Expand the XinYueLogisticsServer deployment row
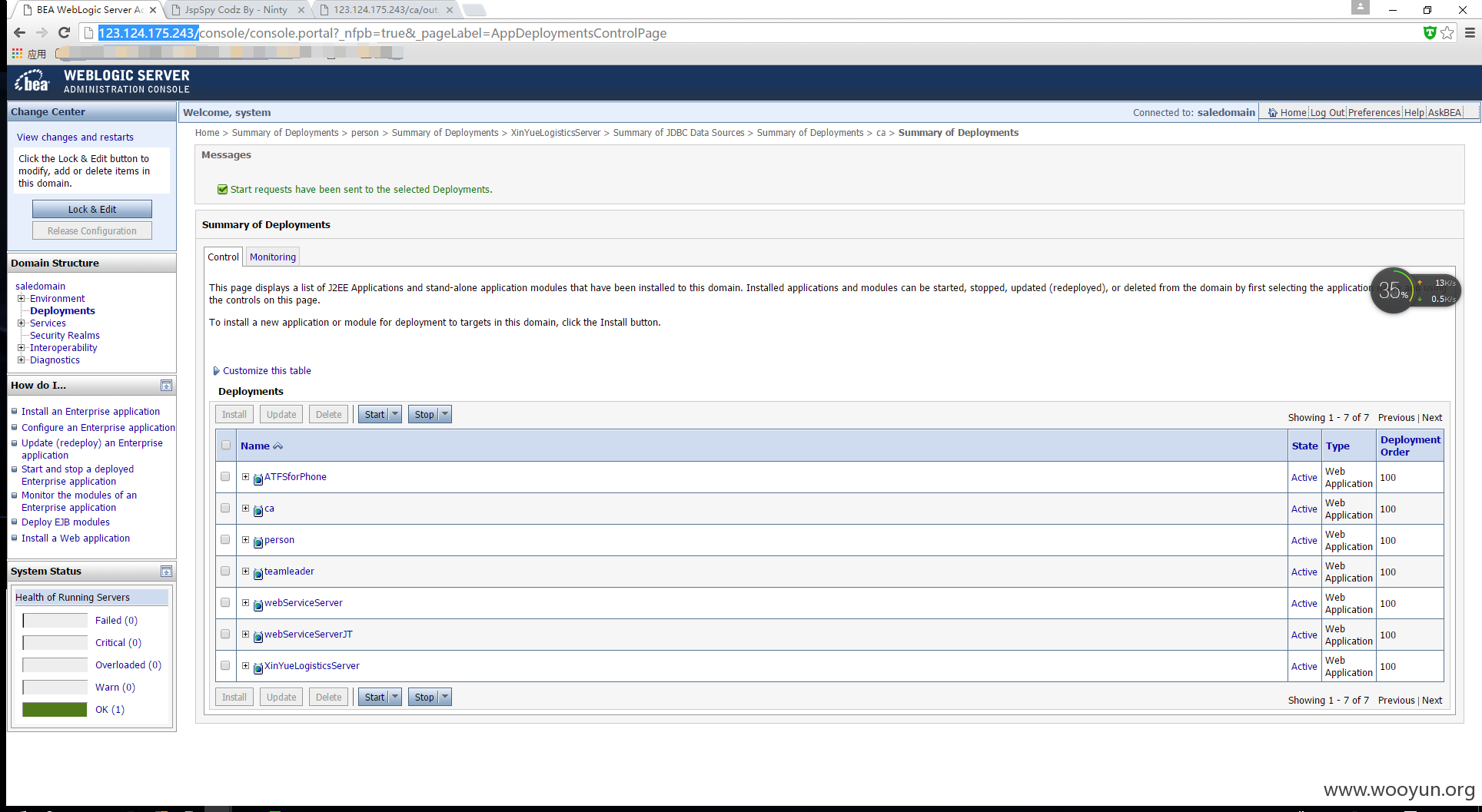Viewport: 1482px width, 812px height. (x=245, y=665)
